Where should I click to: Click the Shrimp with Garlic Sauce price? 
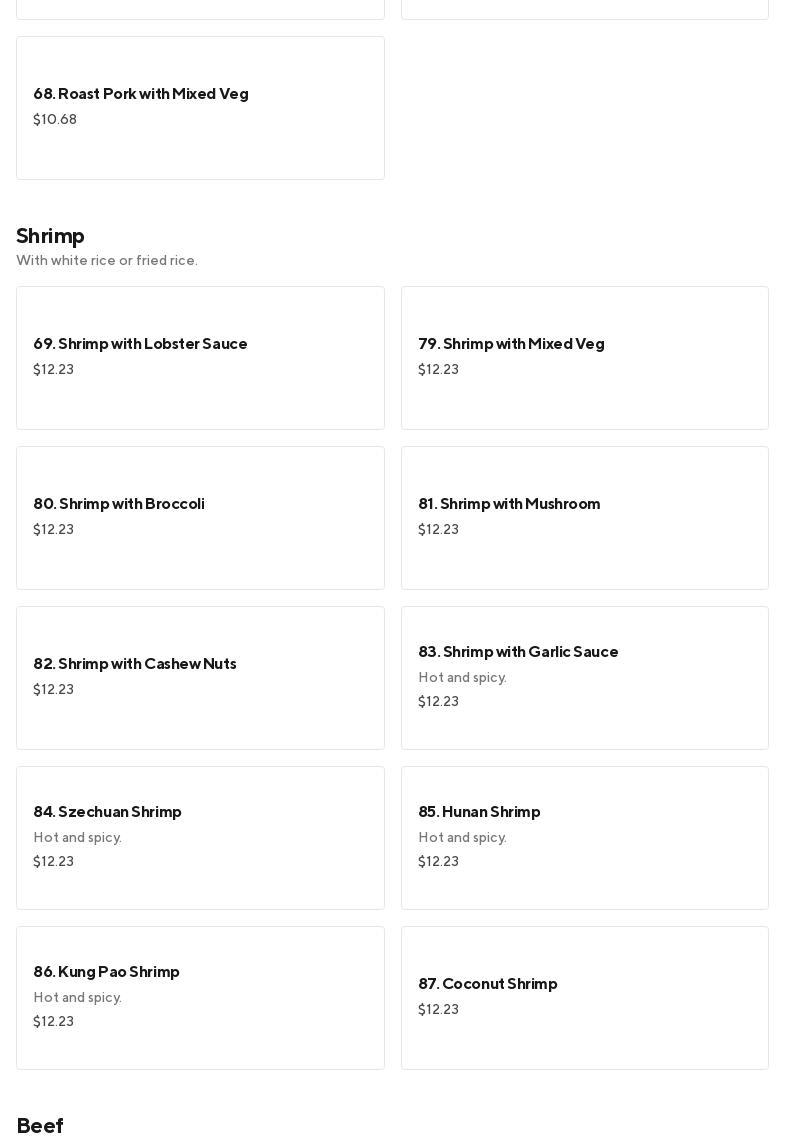coord(438,702)
